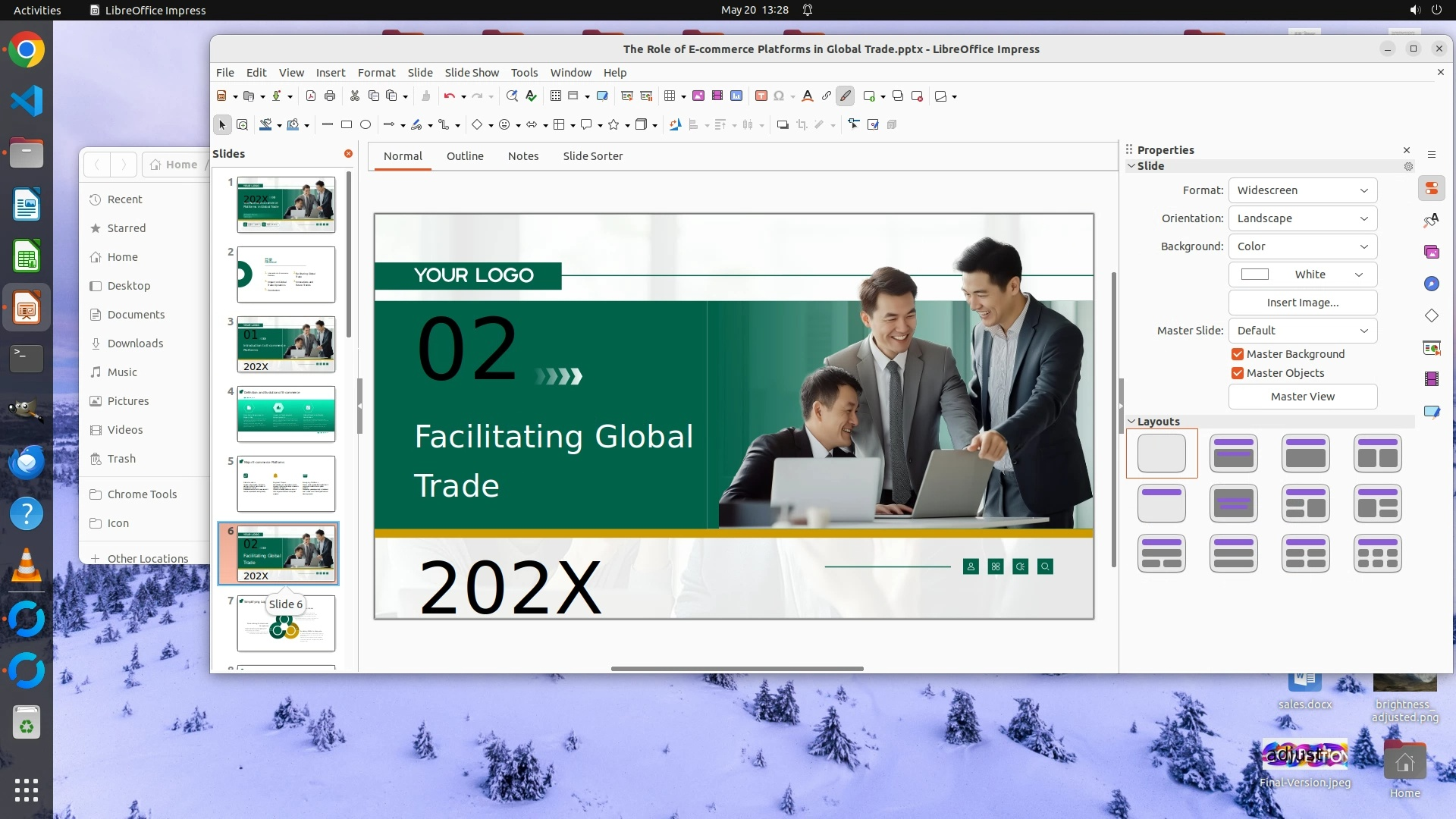Uncheck the Master Background checkbox
This screenshot has width=1456, height=819.
pyautogui.click(x=1238, y=354)
